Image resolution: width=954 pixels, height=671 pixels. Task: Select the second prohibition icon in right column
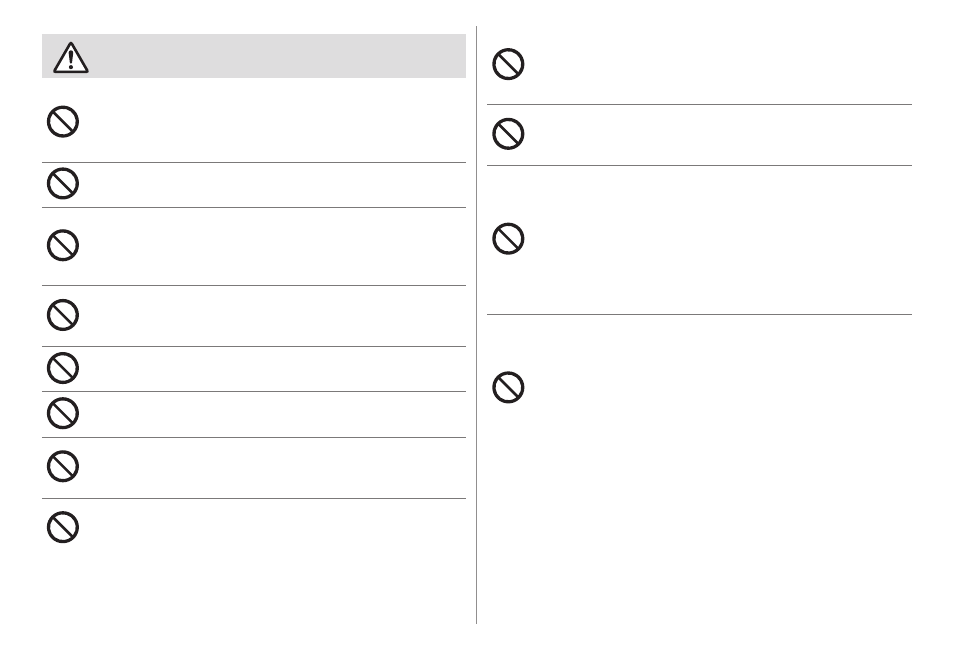pos(508,134)
